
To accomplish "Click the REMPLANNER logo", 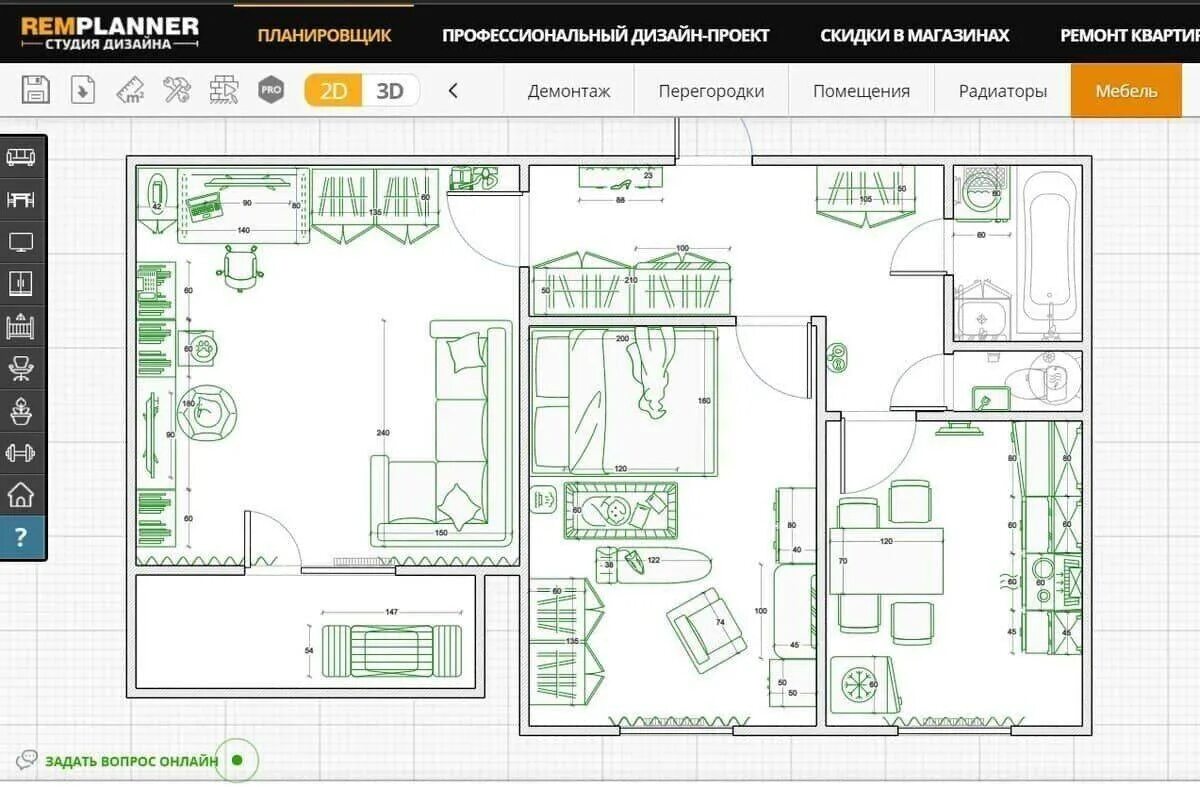I will pyautogui.click(x=110, y=32).
